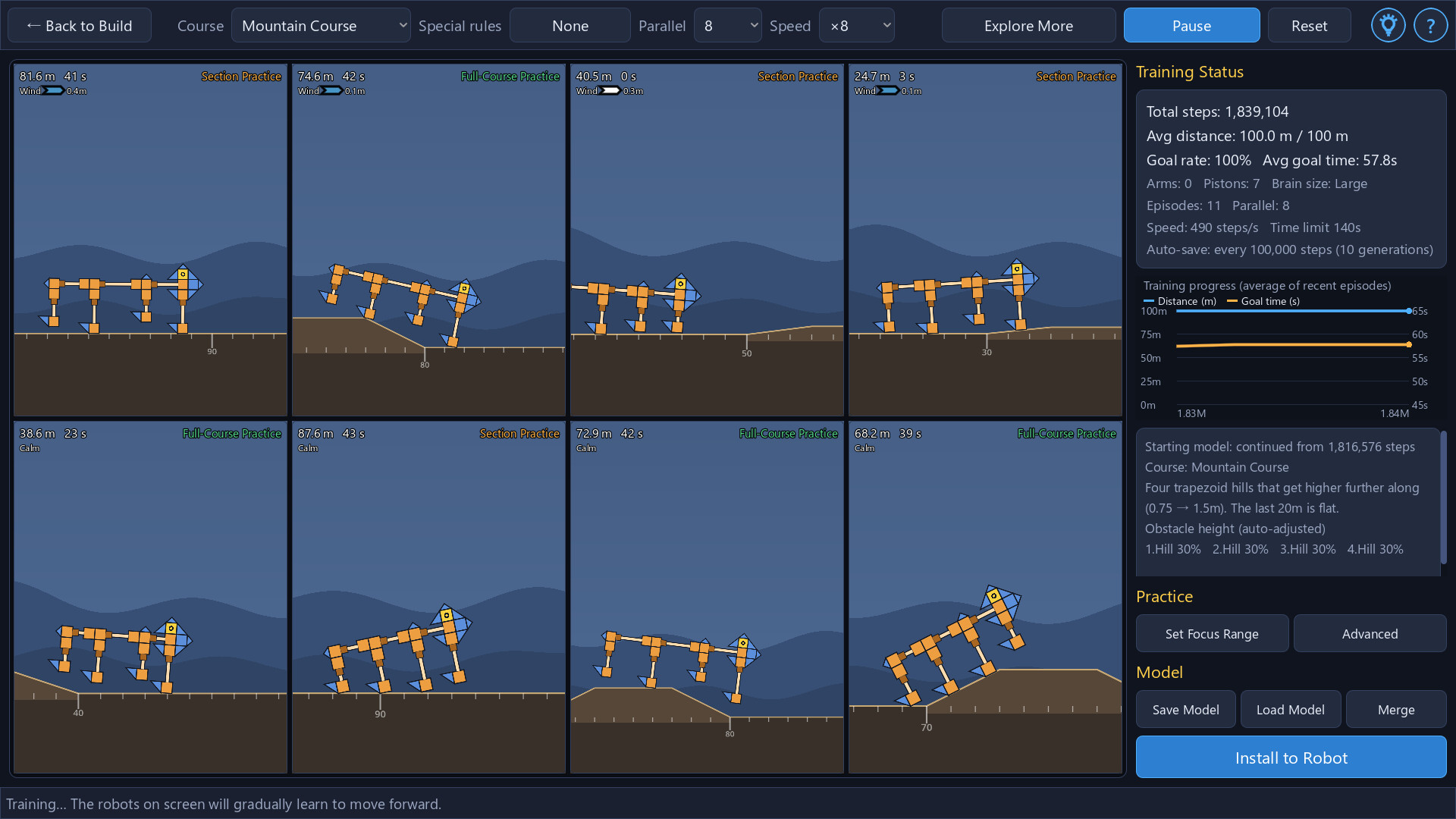This screenshot has width=1456, height=819.
Task: Click the 'Time limit 140s' text
Action: [1315, 227]
